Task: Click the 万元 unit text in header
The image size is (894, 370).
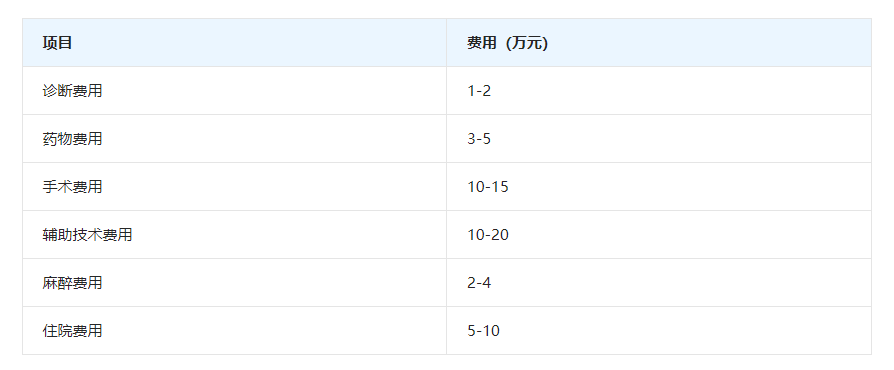Action: click(527, 43)
